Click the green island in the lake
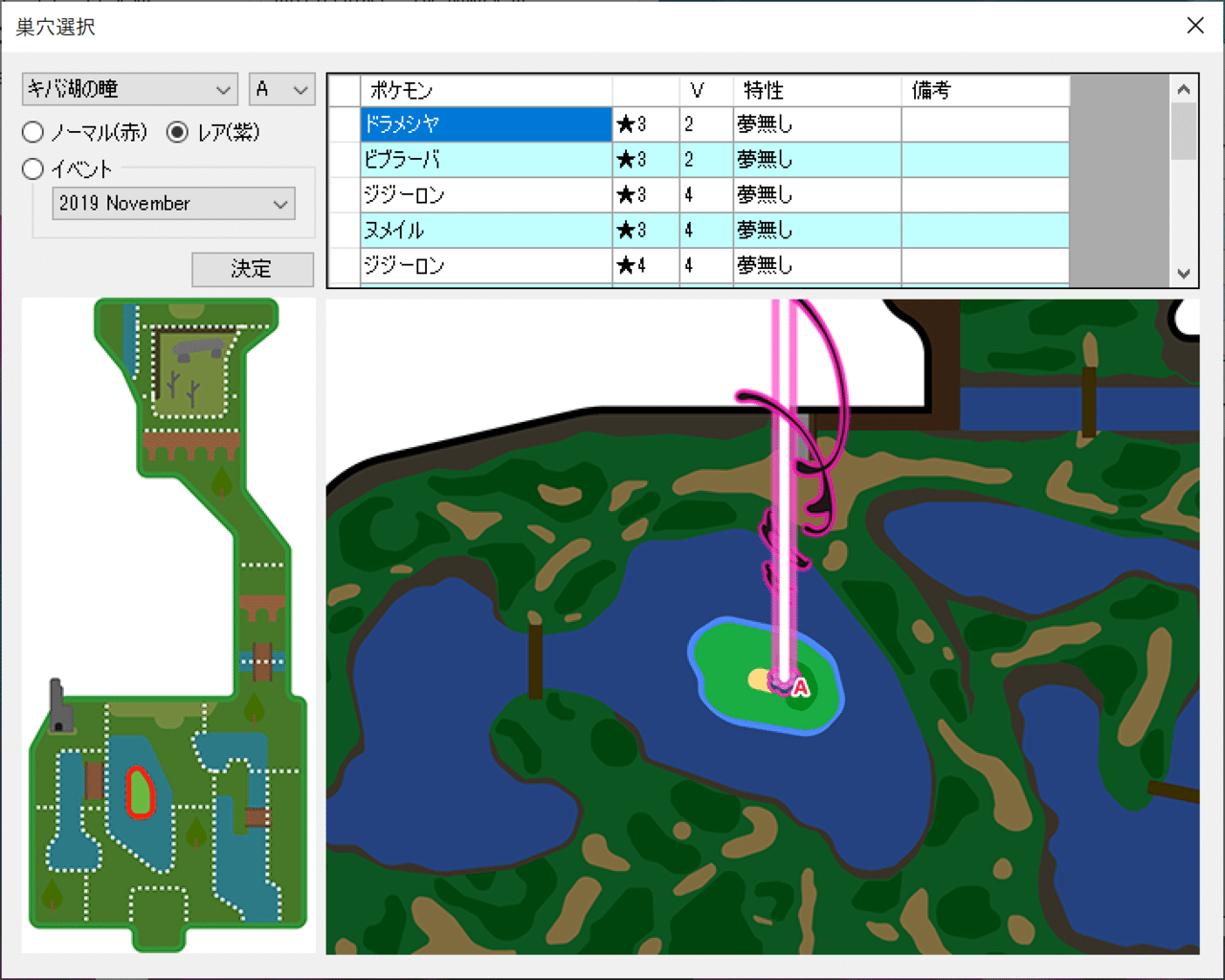 (767, 676)
